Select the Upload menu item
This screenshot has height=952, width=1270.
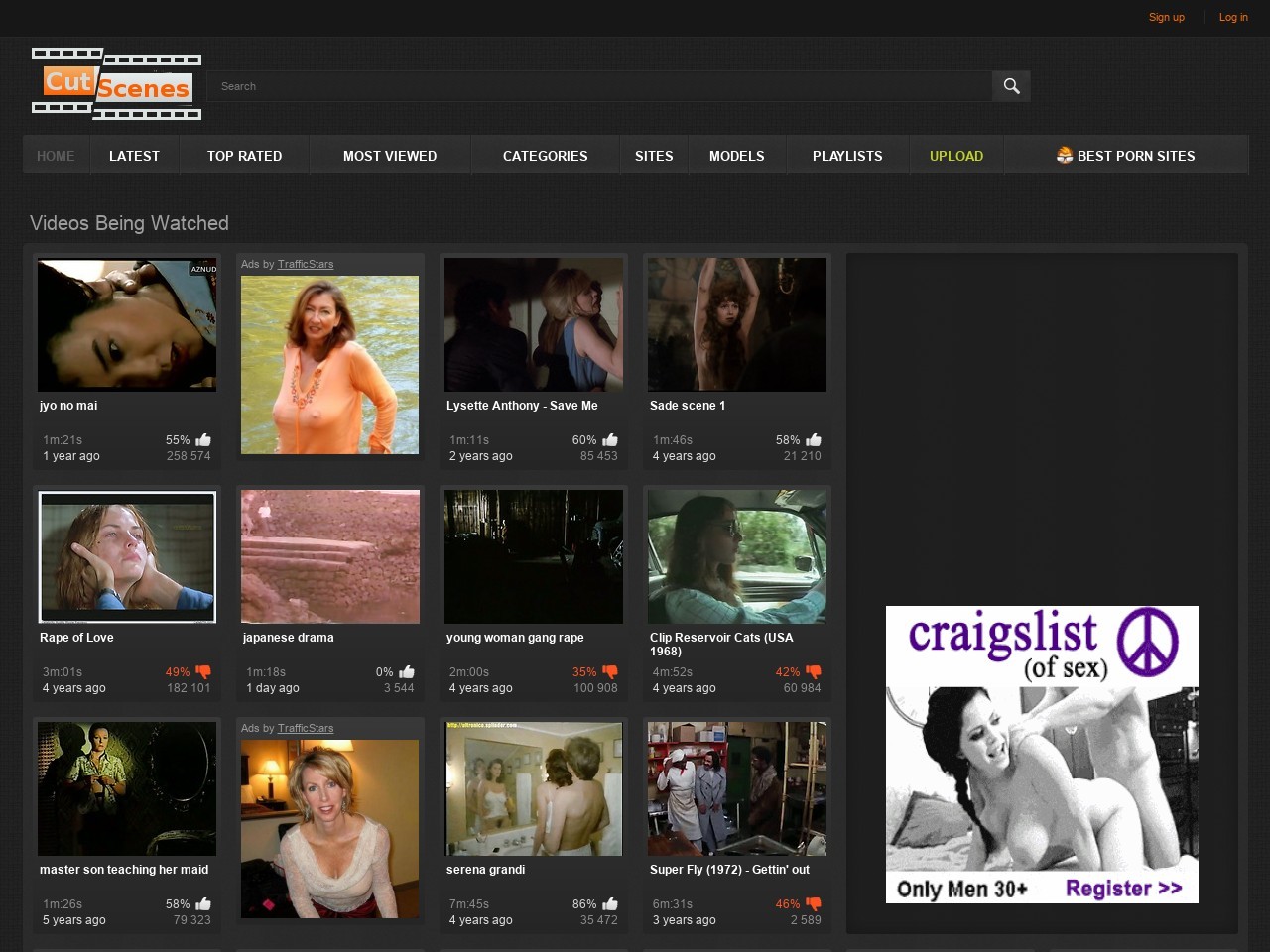coord(956,156)
